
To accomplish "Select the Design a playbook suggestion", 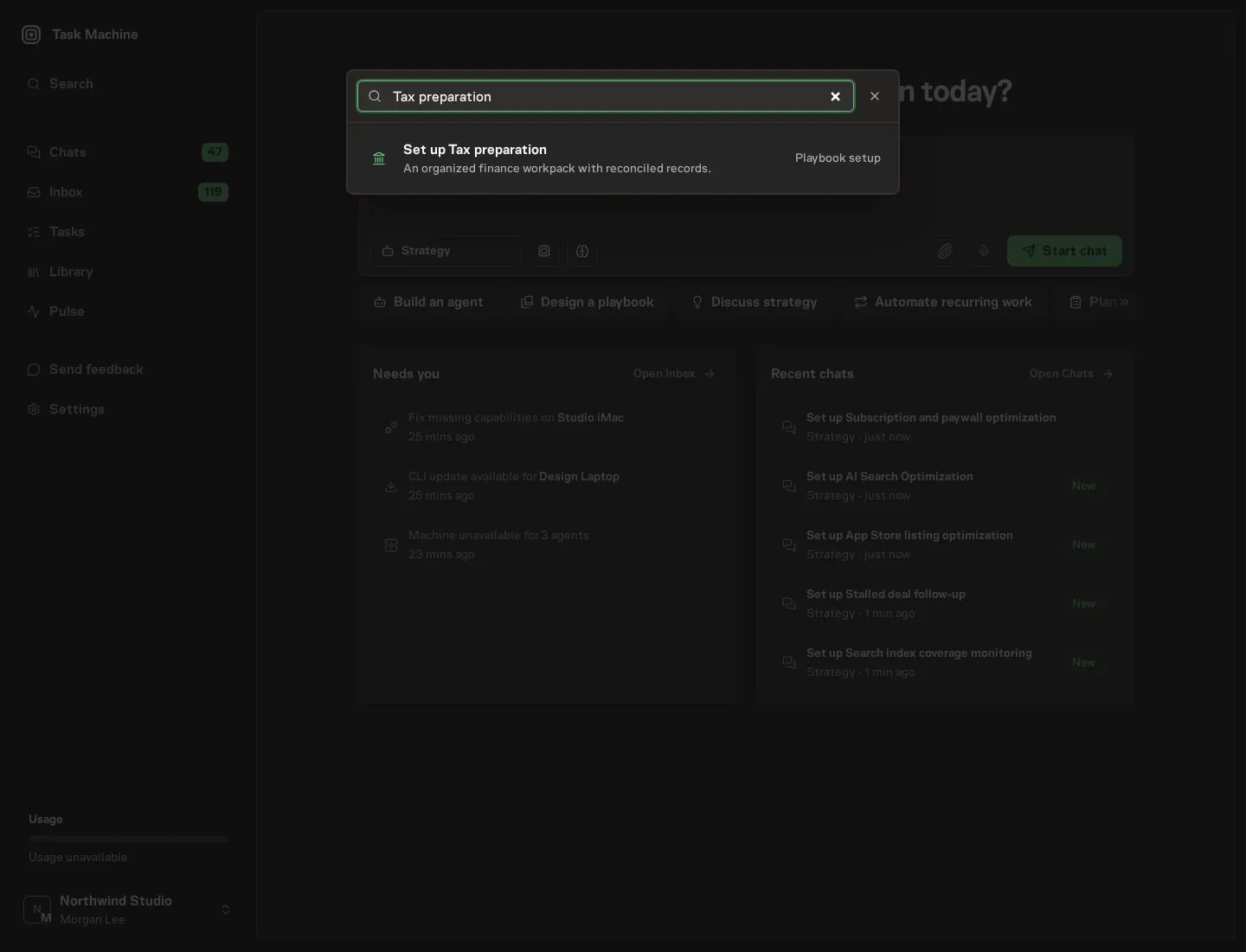I will point(587,302).
